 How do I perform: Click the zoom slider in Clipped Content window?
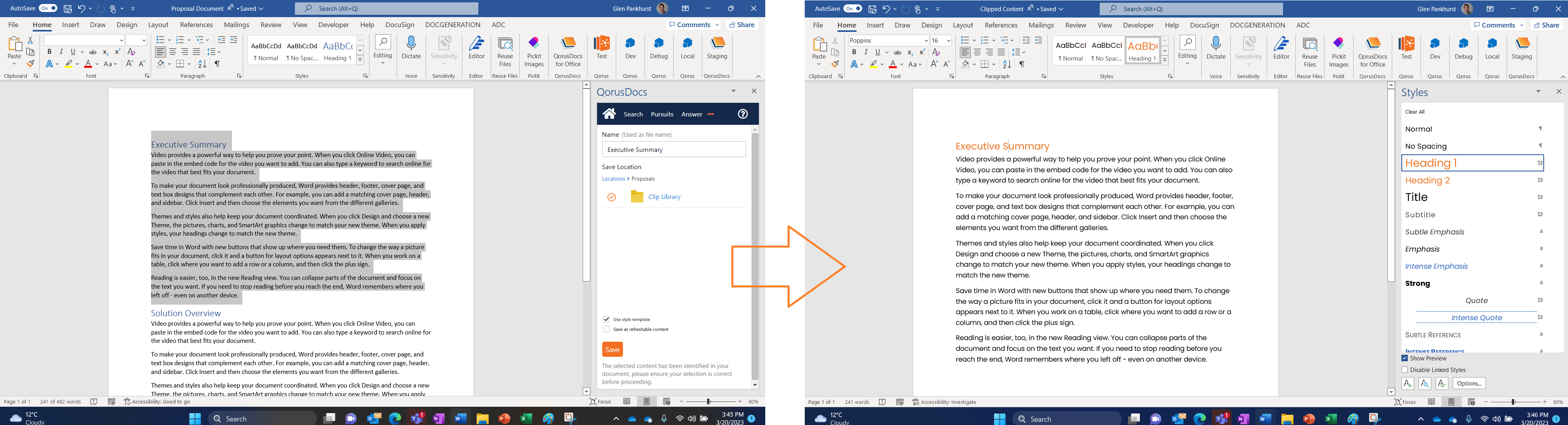click(1514, 402)
